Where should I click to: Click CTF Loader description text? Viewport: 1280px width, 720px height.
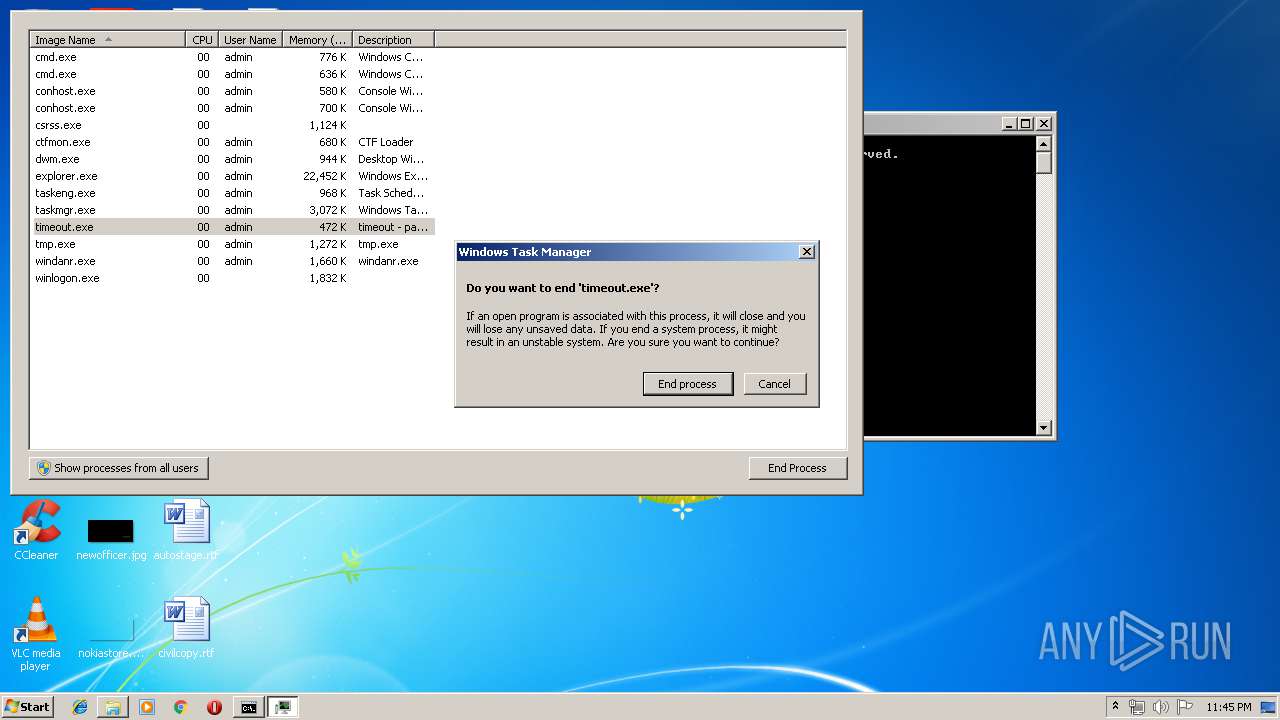386,142
